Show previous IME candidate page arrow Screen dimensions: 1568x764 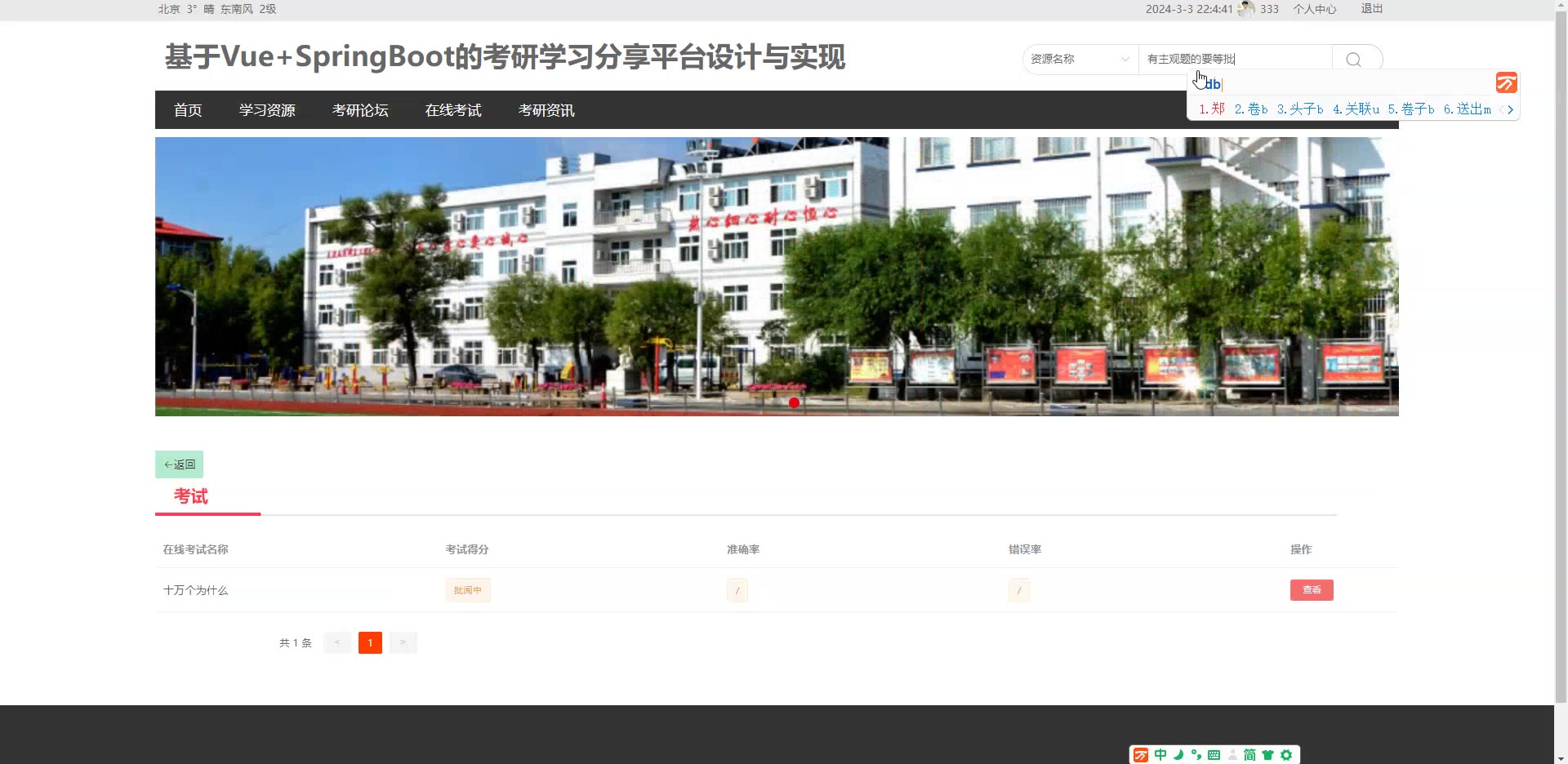[x=1501, y=109]
